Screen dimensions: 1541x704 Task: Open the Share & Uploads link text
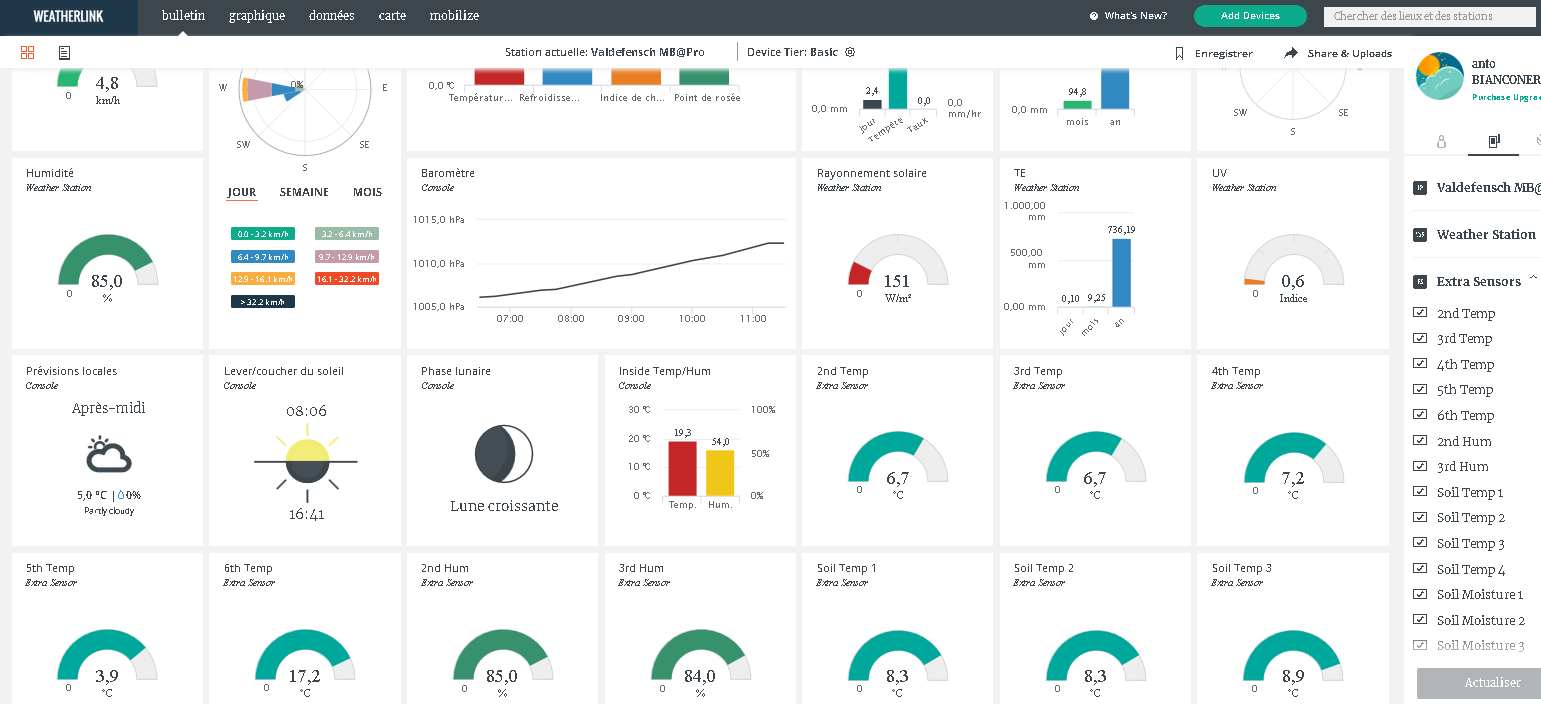tap(1350, 53)
